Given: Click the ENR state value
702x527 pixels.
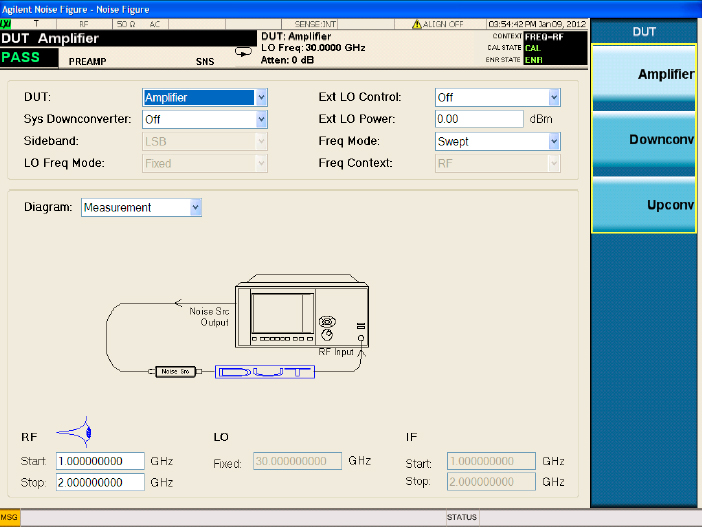Looking at the screenshot, I should click(533, 60).
